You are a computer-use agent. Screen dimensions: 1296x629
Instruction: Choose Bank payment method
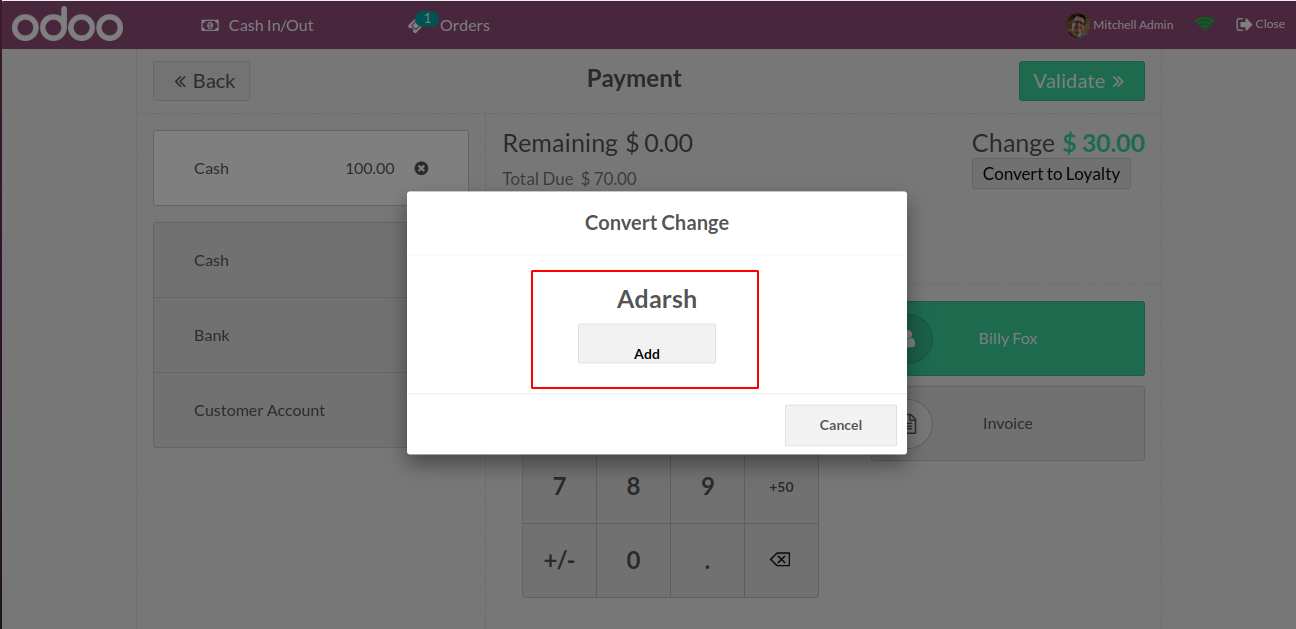(x=280, y=335)
